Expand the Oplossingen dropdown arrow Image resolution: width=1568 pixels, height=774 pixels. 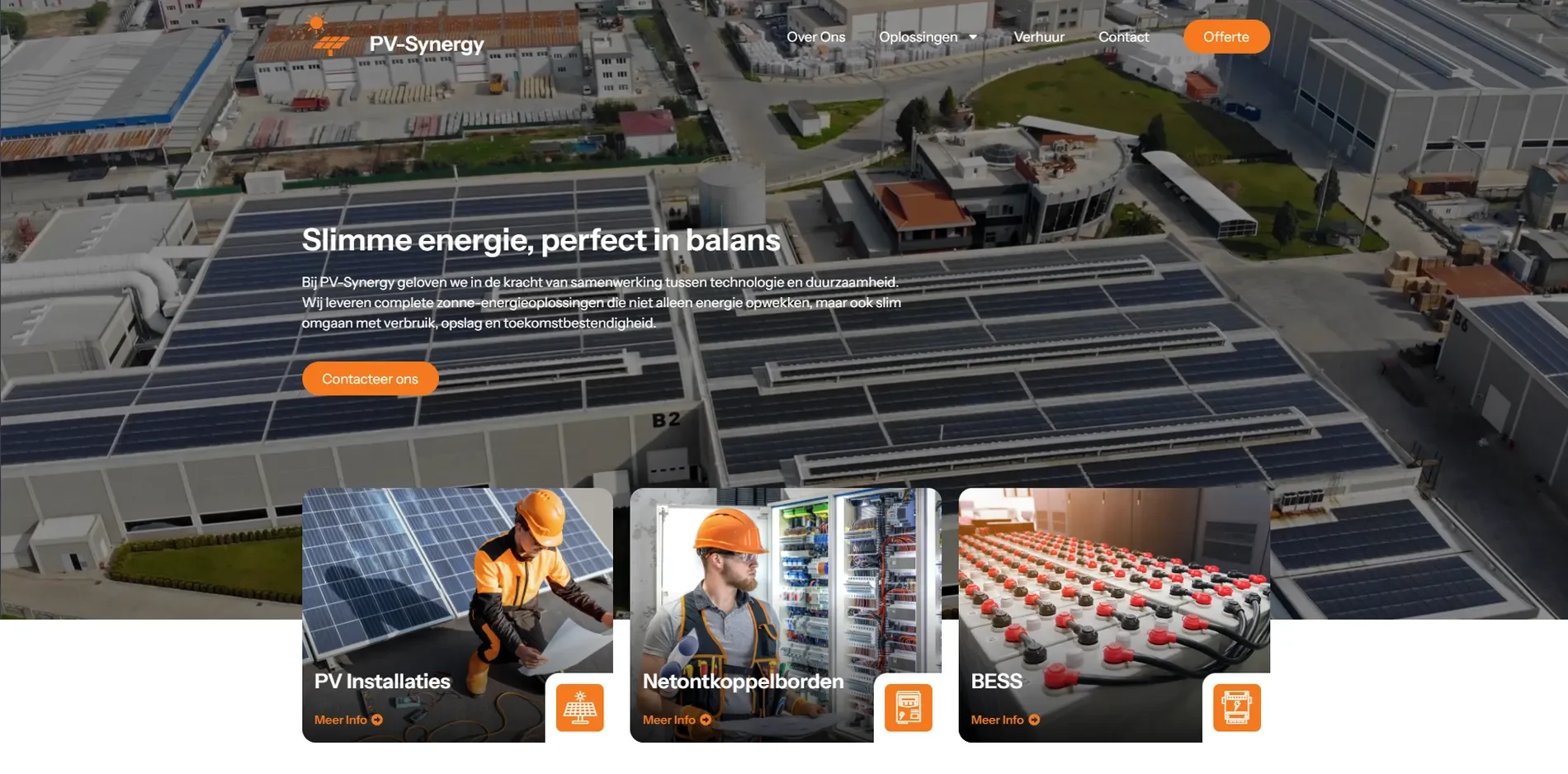coord(973,37)
